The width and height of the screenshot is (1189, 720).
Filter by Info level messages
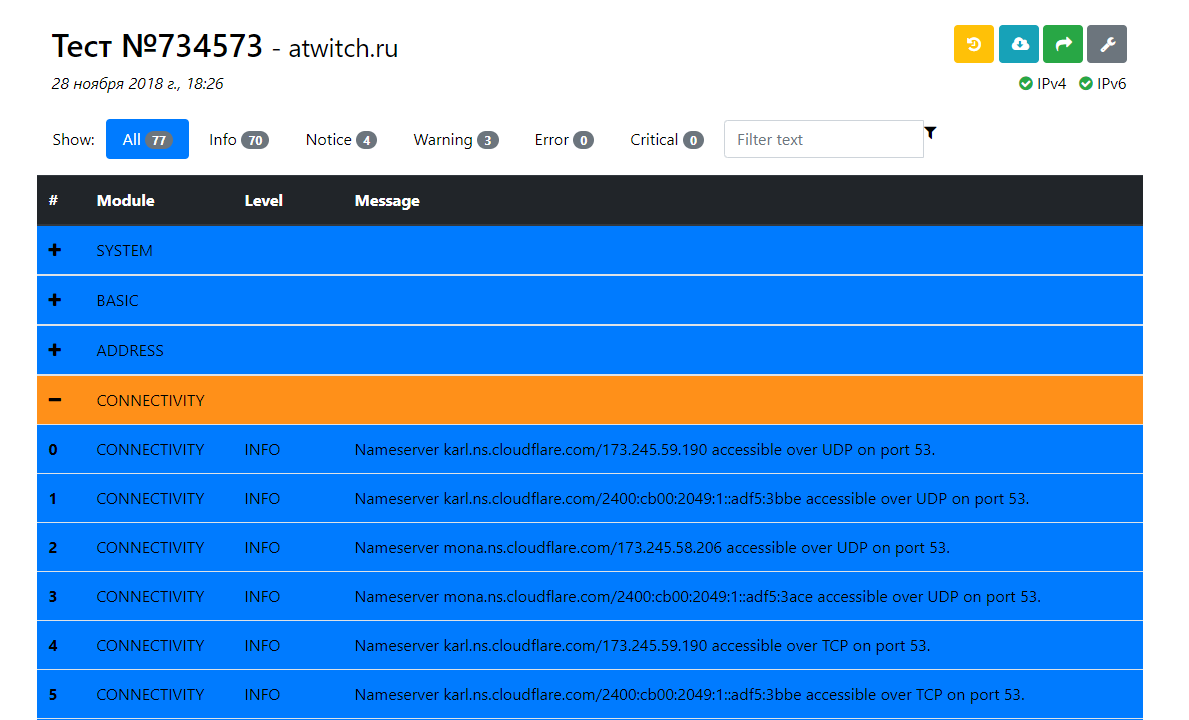[x=238, y=140]
